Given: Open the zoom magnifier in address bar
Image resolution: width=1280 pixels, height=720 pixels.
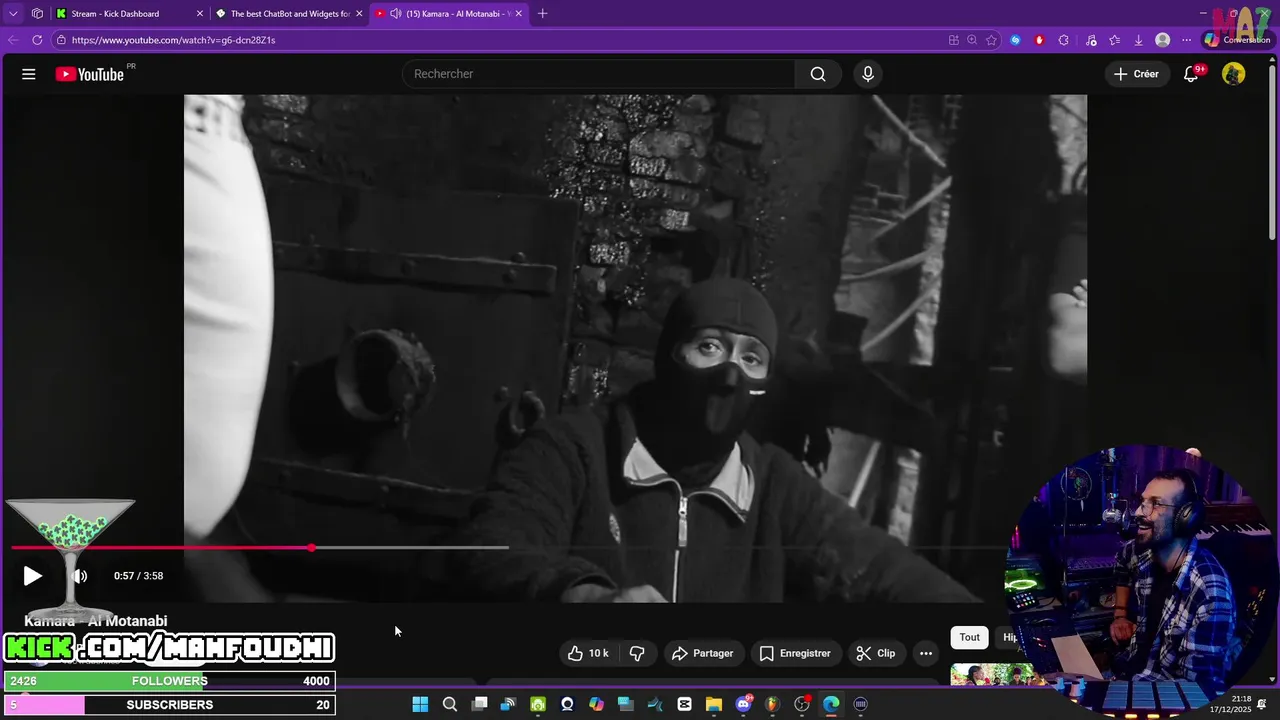Looking at the screenshot, I should click(x=972, y=40).
